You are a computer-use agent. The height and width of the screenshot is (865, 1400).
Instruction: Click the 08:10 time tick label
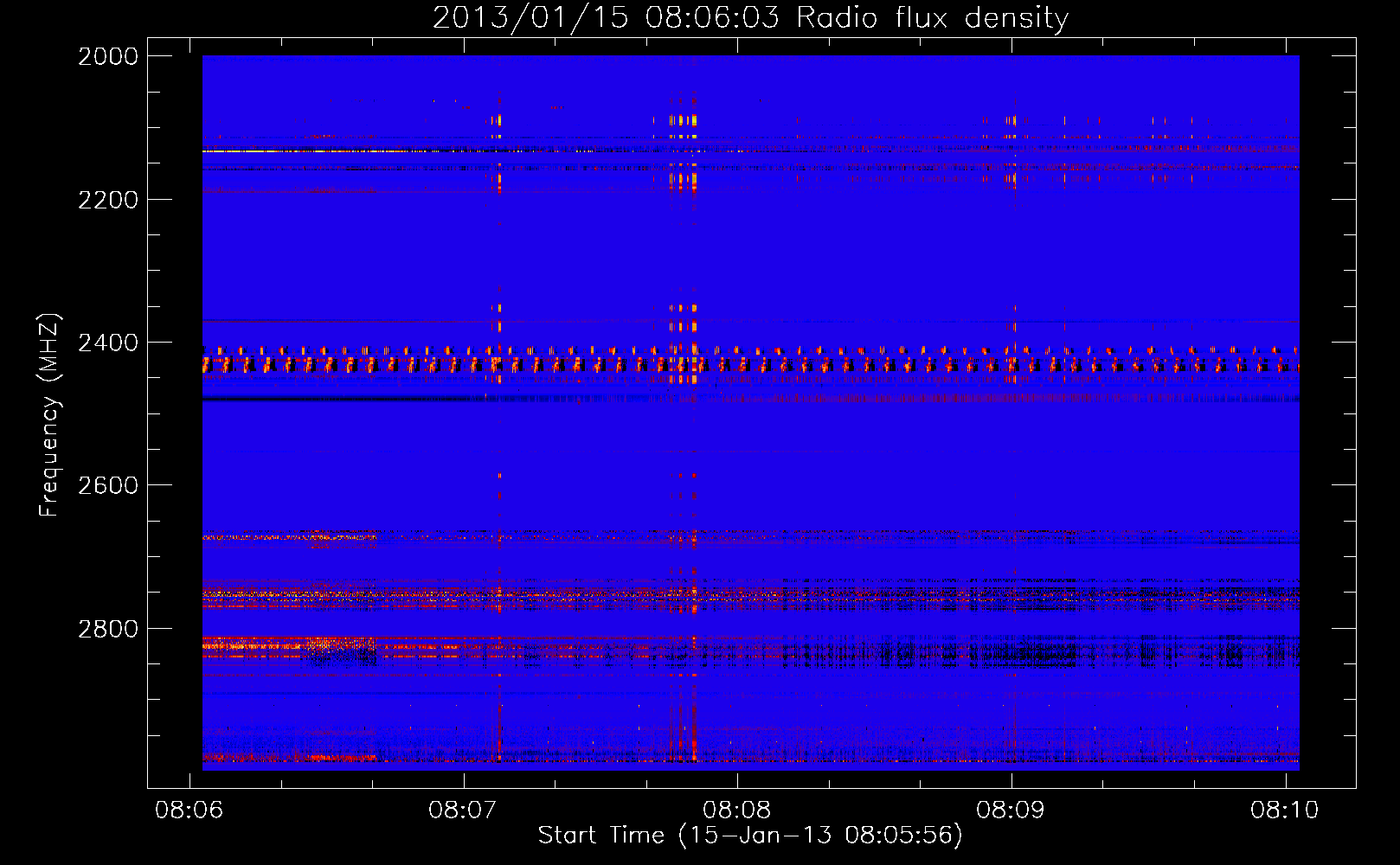point(1285,810)
